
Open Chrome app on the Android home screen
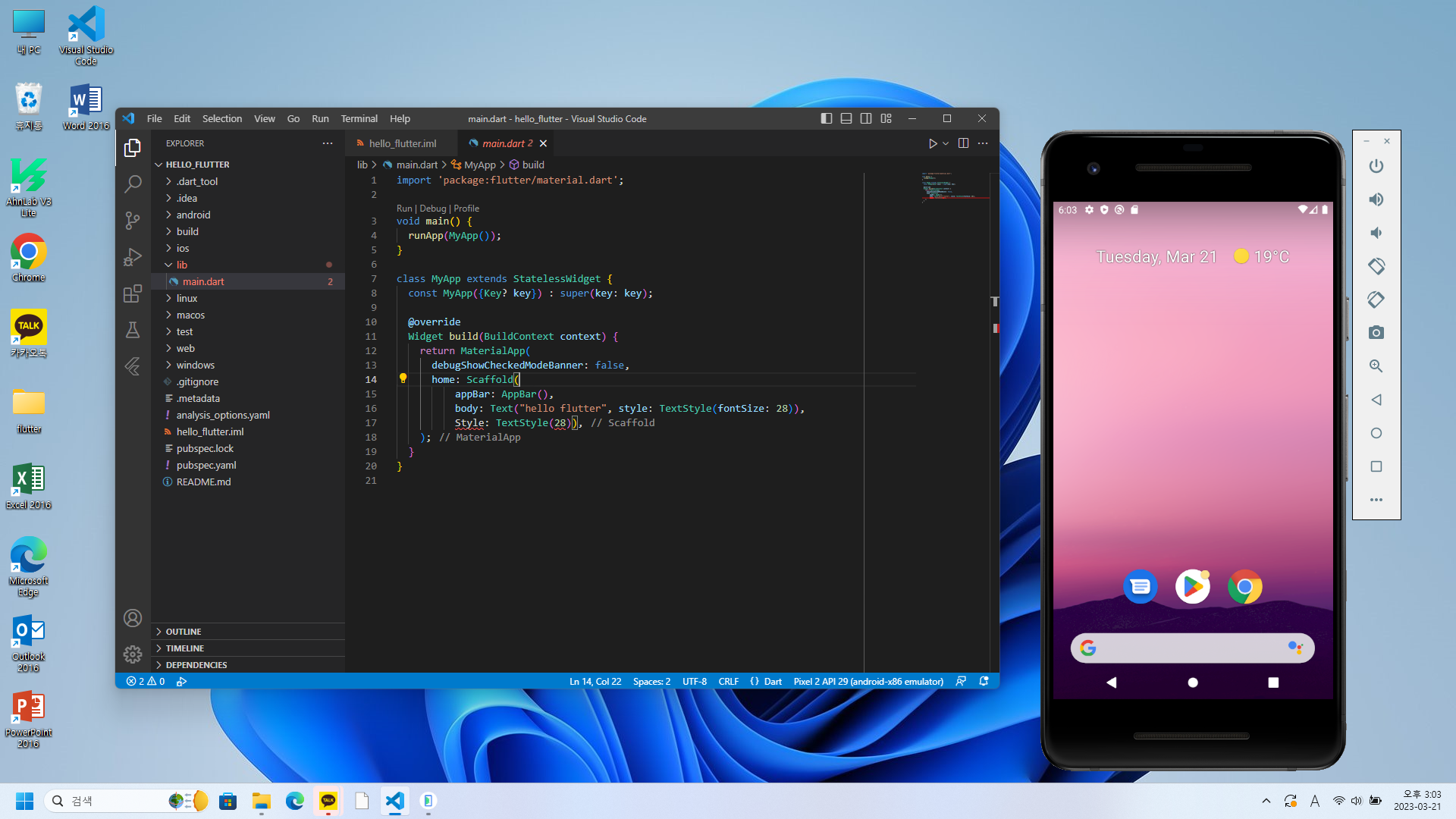[x=1244, y=587]
